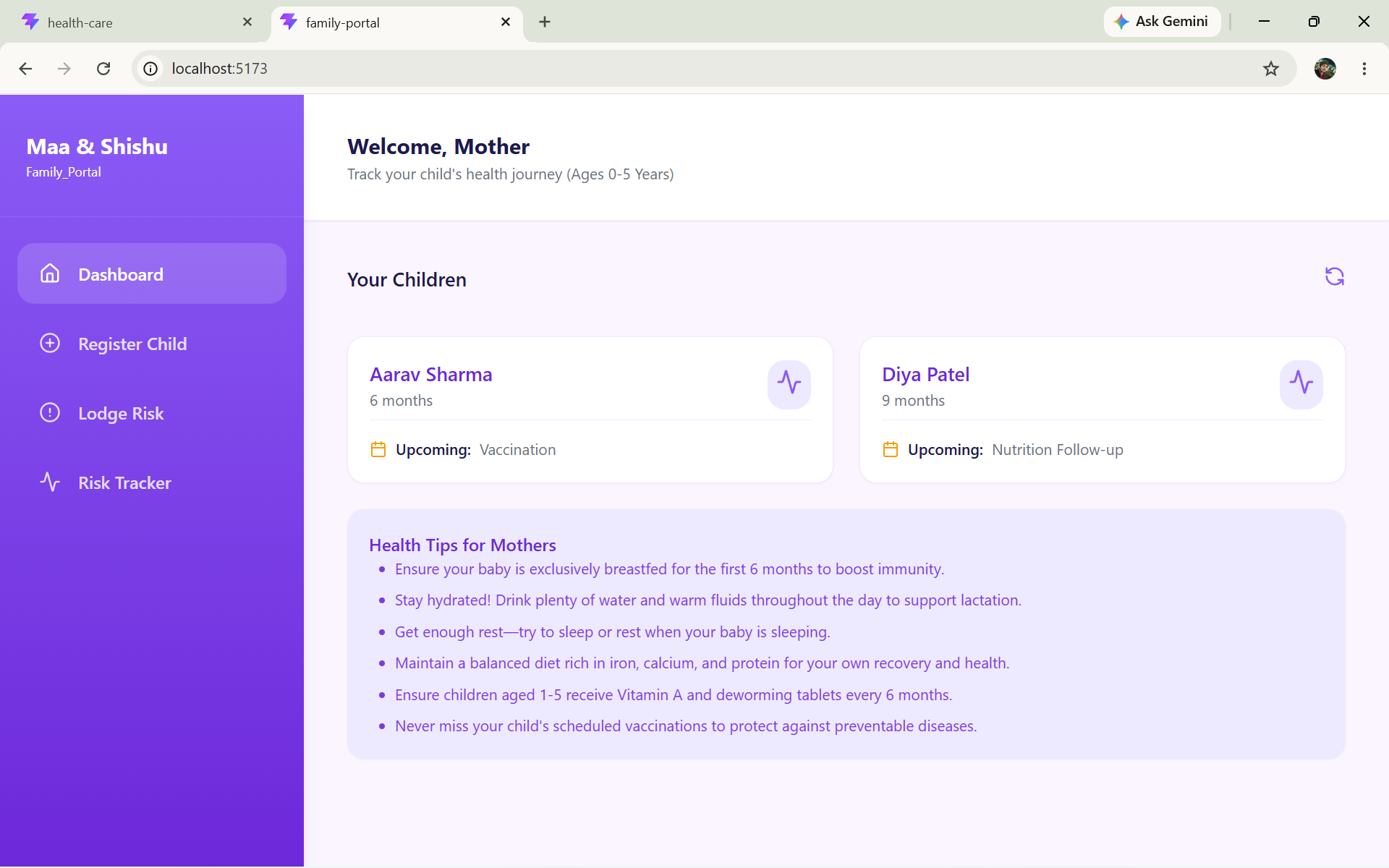Image resolution: width=1389 pixels, height=868 pixels.
Task: Click the Dashboard home icon in sidebar
Action: tap(50, 273)
